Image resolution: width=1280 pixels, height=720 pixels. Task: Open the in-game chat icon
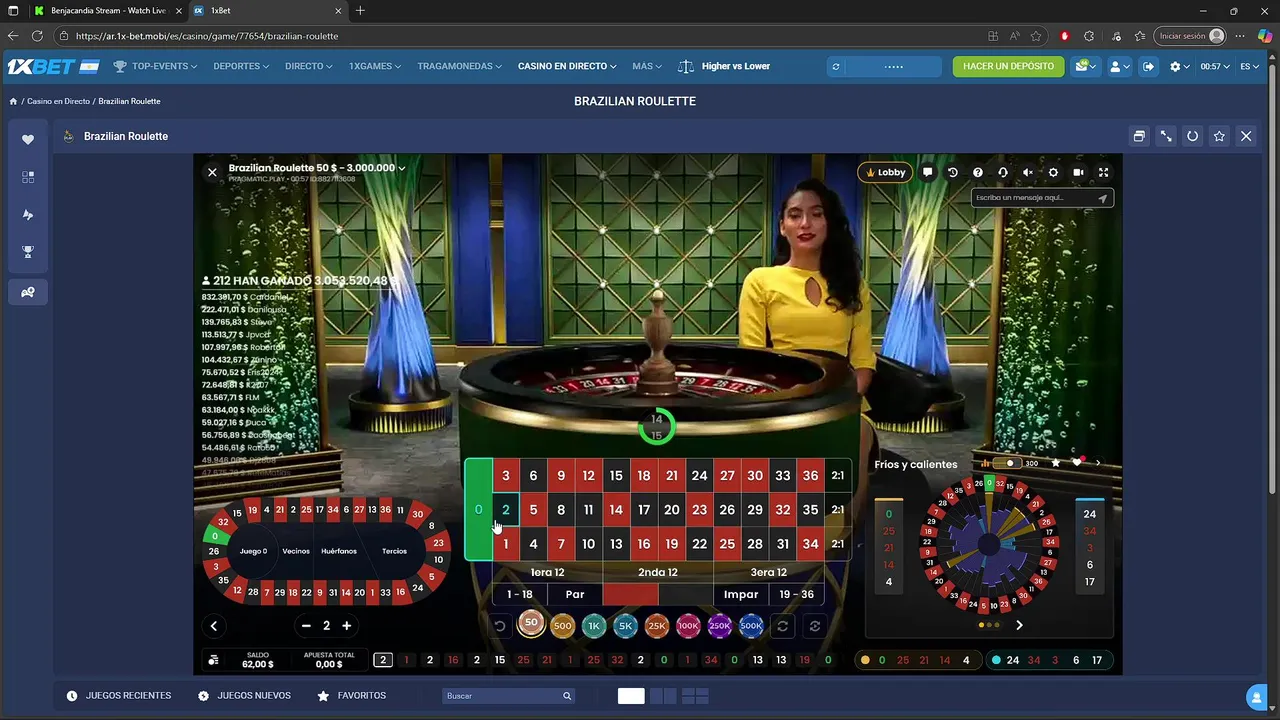tap(928, 172)
